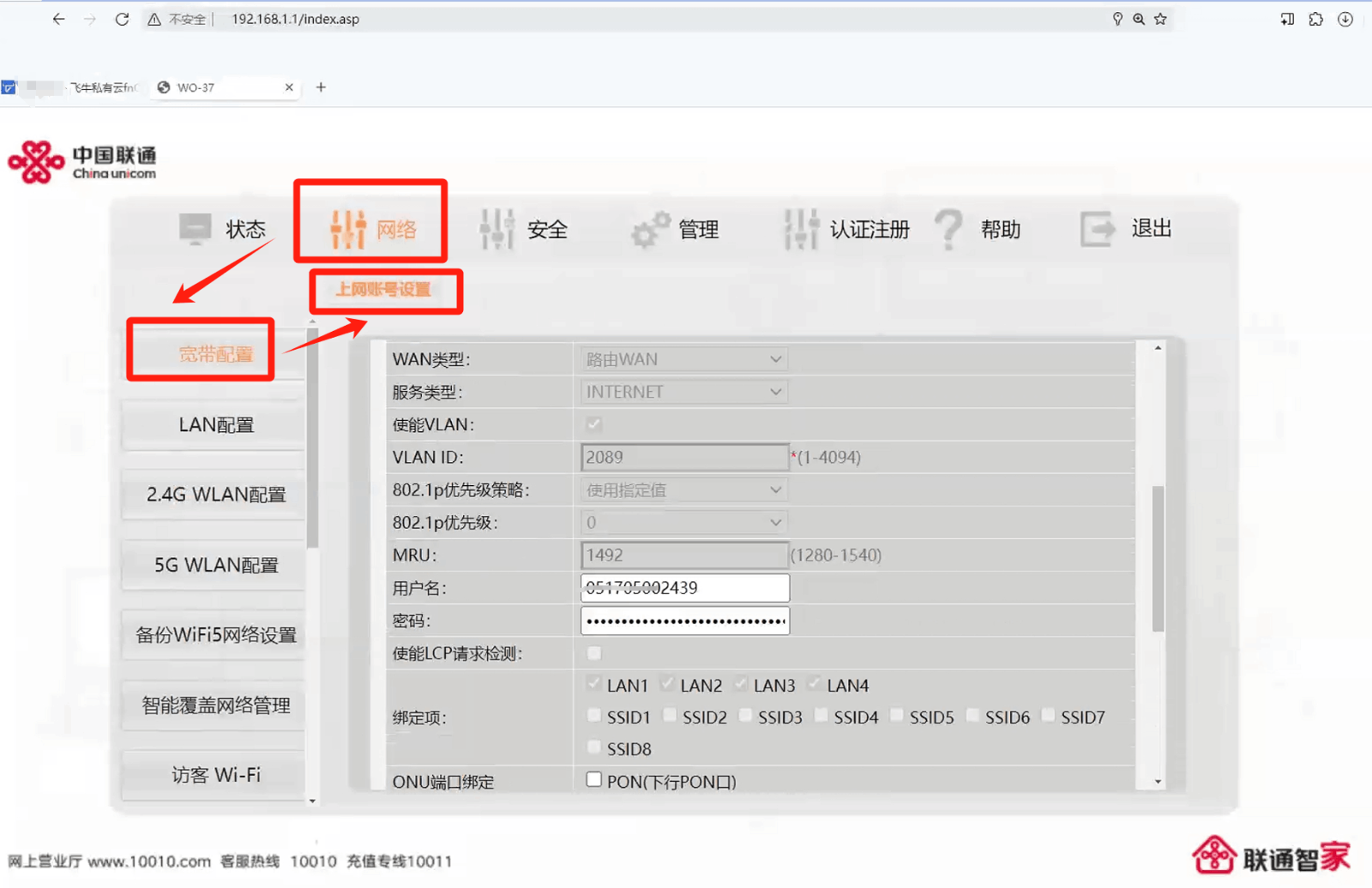Expand the 802.1p优先级策略 dropdown

683,489
